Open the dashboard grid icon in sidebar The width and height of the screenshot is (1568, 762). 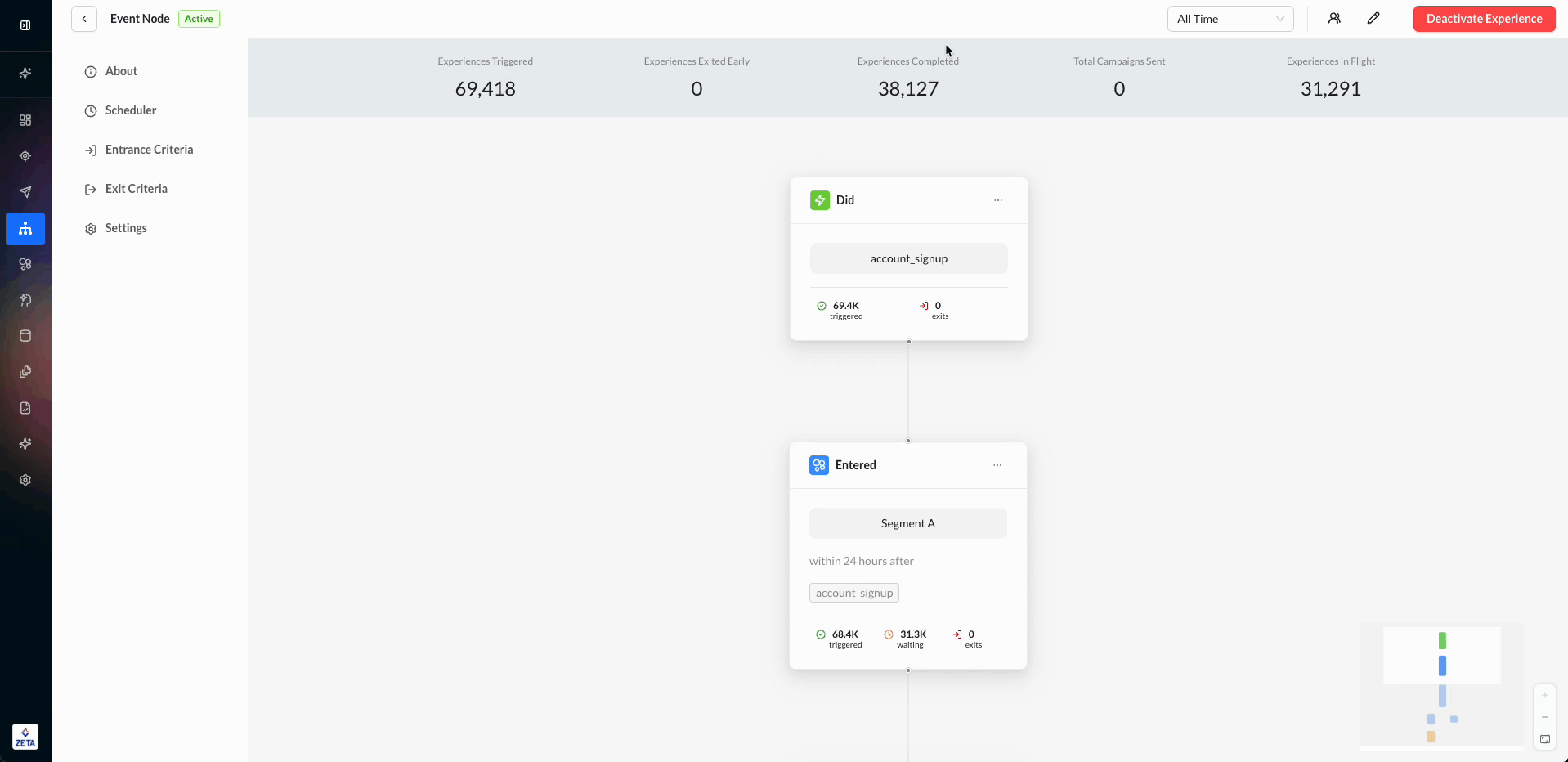tap(25, 120)
